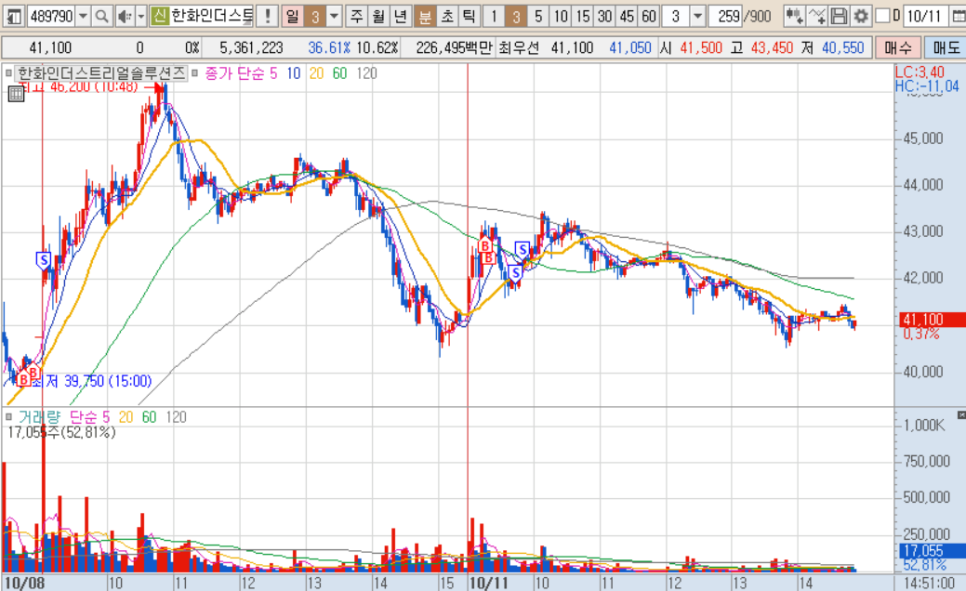
Task: Toggle the D checkbox near the date
Action: pos(882,15)
